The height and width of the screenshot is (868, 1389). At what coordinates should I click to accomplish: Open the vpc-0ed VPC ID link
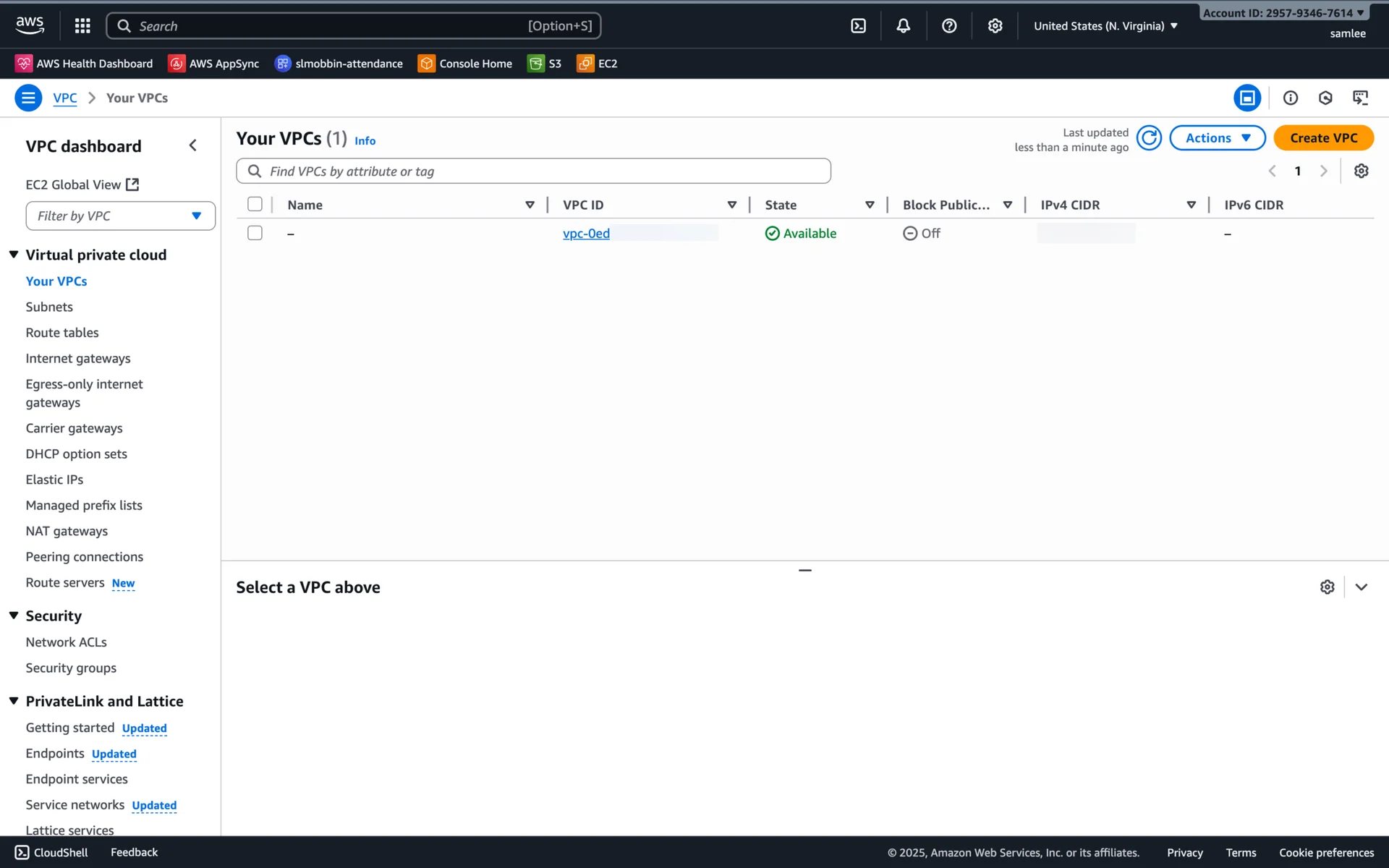586,234
